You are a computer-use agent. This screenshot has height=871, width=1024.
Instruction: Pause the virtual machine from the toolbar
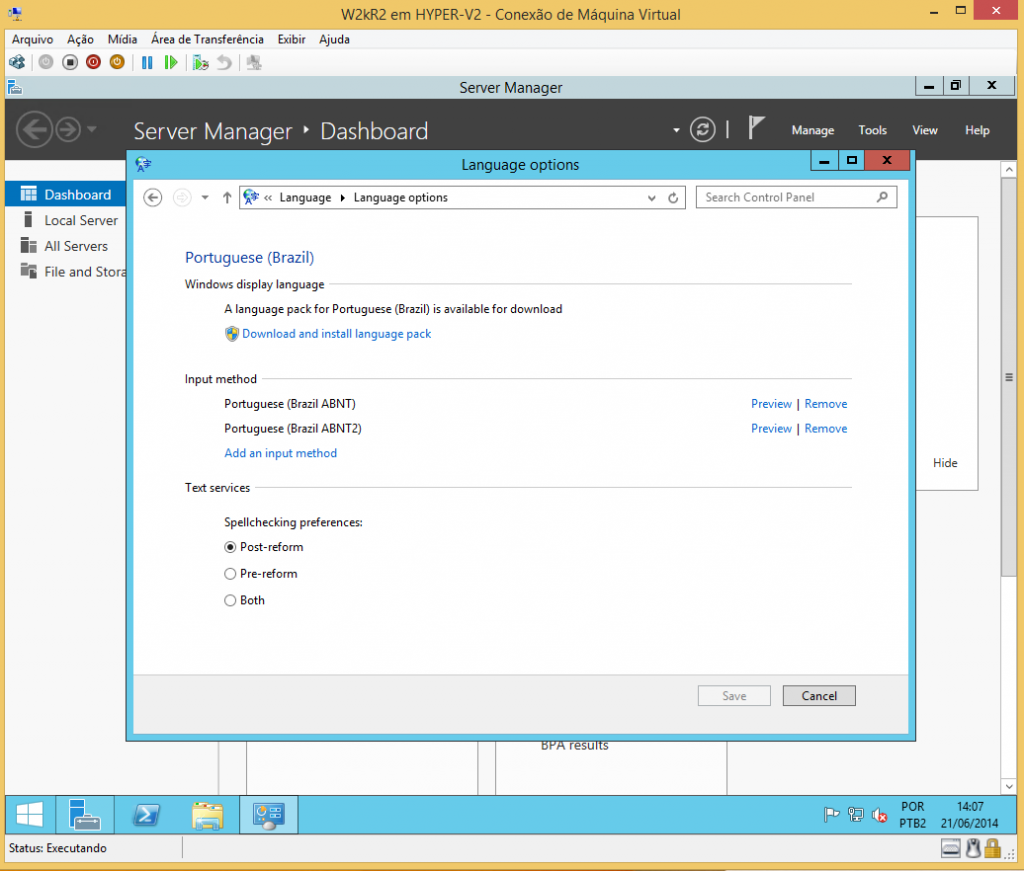[147, 62]
